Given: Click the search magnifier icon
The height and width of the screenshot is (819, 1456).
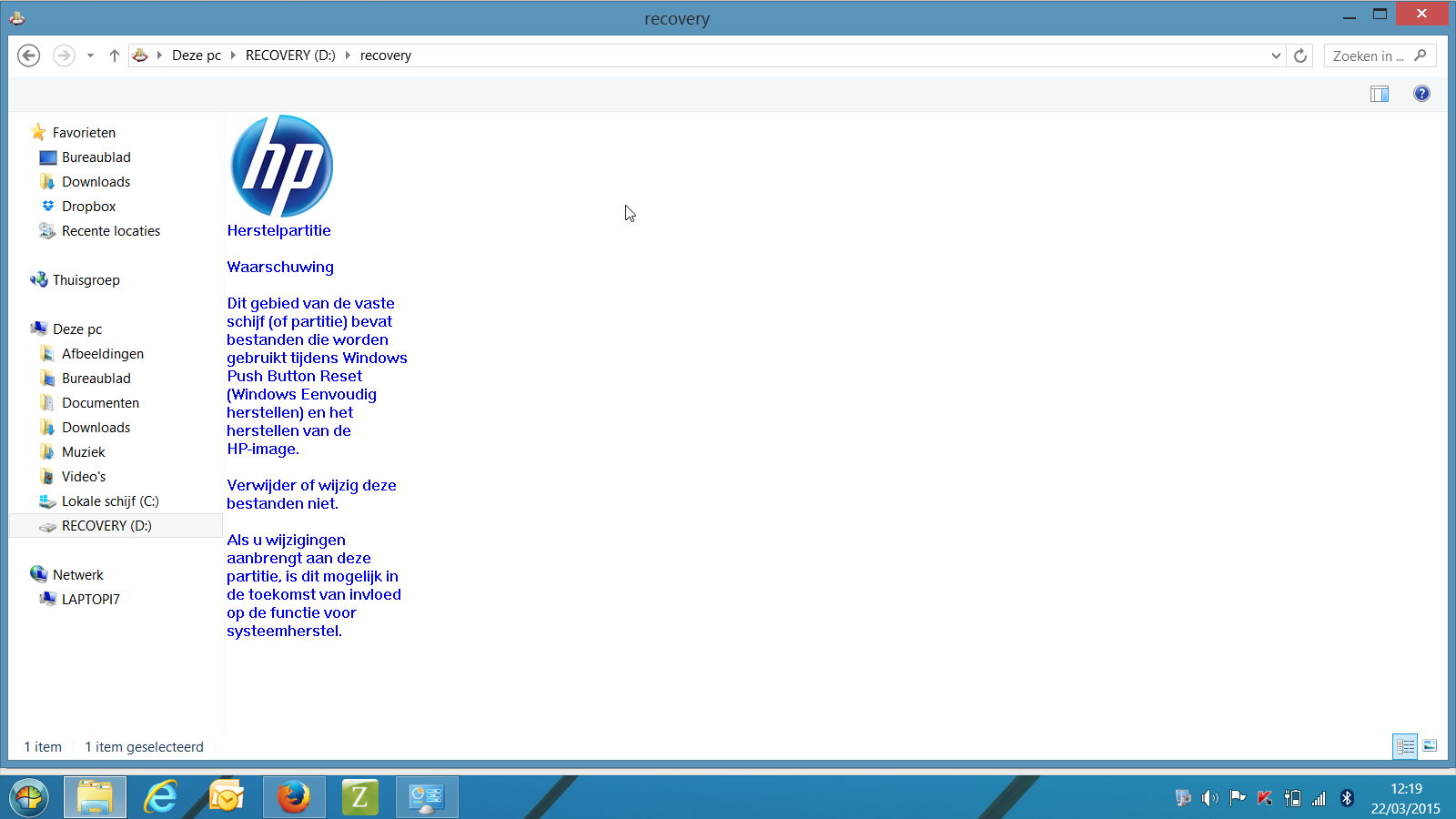Looking at the screenshot, I should click(1421, 56).
